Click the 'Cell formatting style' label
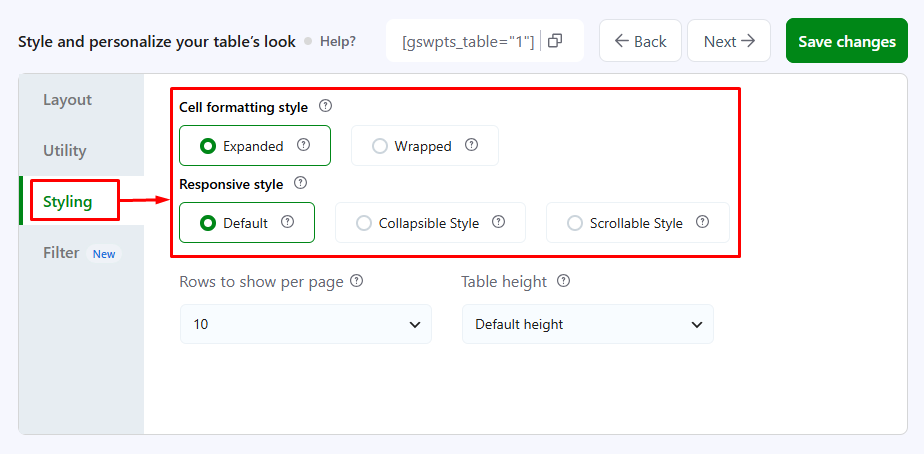924x454 pixels. pyautogui.click(x=243, y=107)
